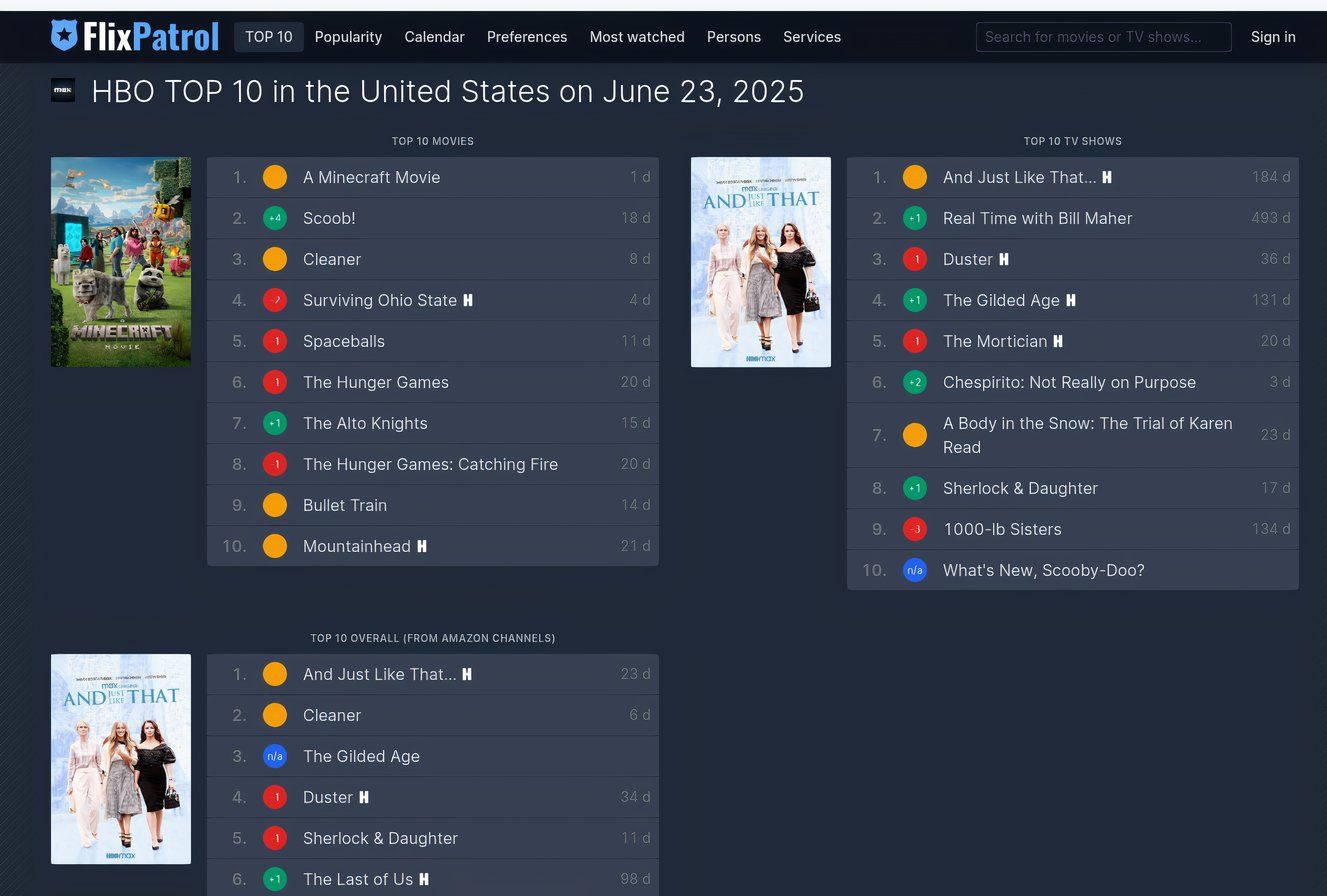
Task: Open Real Time with Bill Maher link
Action: pos(1037,218)
